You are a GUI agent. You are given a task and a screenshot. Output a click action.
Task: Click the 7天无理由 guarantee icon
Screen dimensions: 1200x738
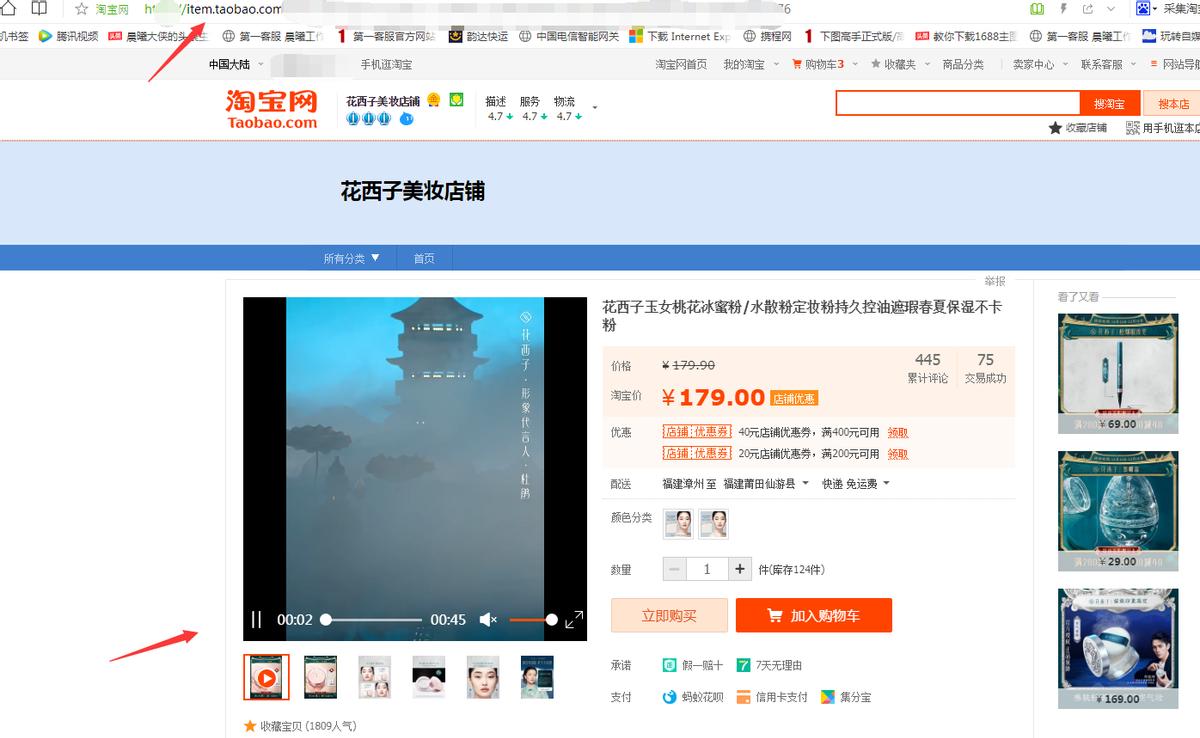tap(742, 665)
